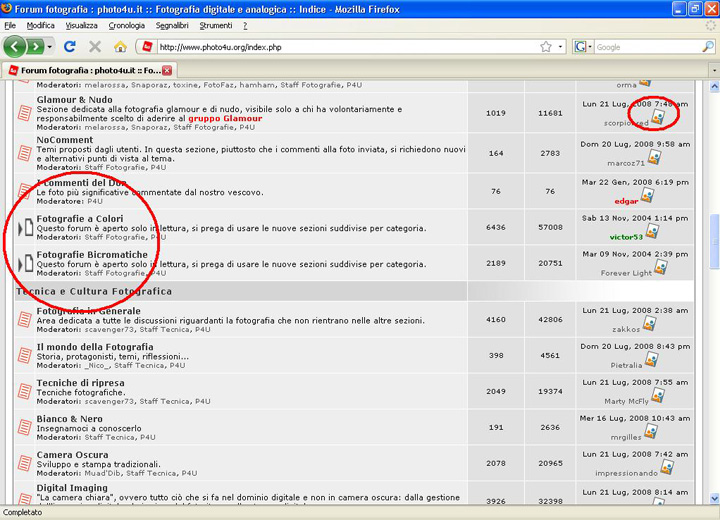Screen dimensions: 720x520
Task: Click the Stop loading X icon
Action: click(x=95, y=46)
